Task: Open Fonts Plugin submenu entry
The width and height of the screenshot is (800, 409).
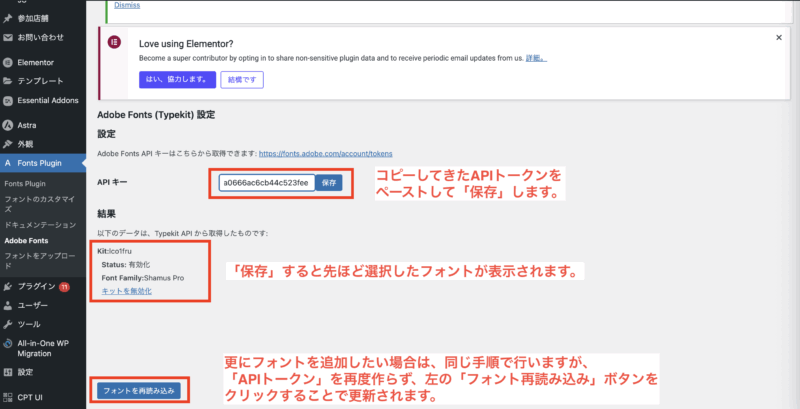Action: [25, 184]
